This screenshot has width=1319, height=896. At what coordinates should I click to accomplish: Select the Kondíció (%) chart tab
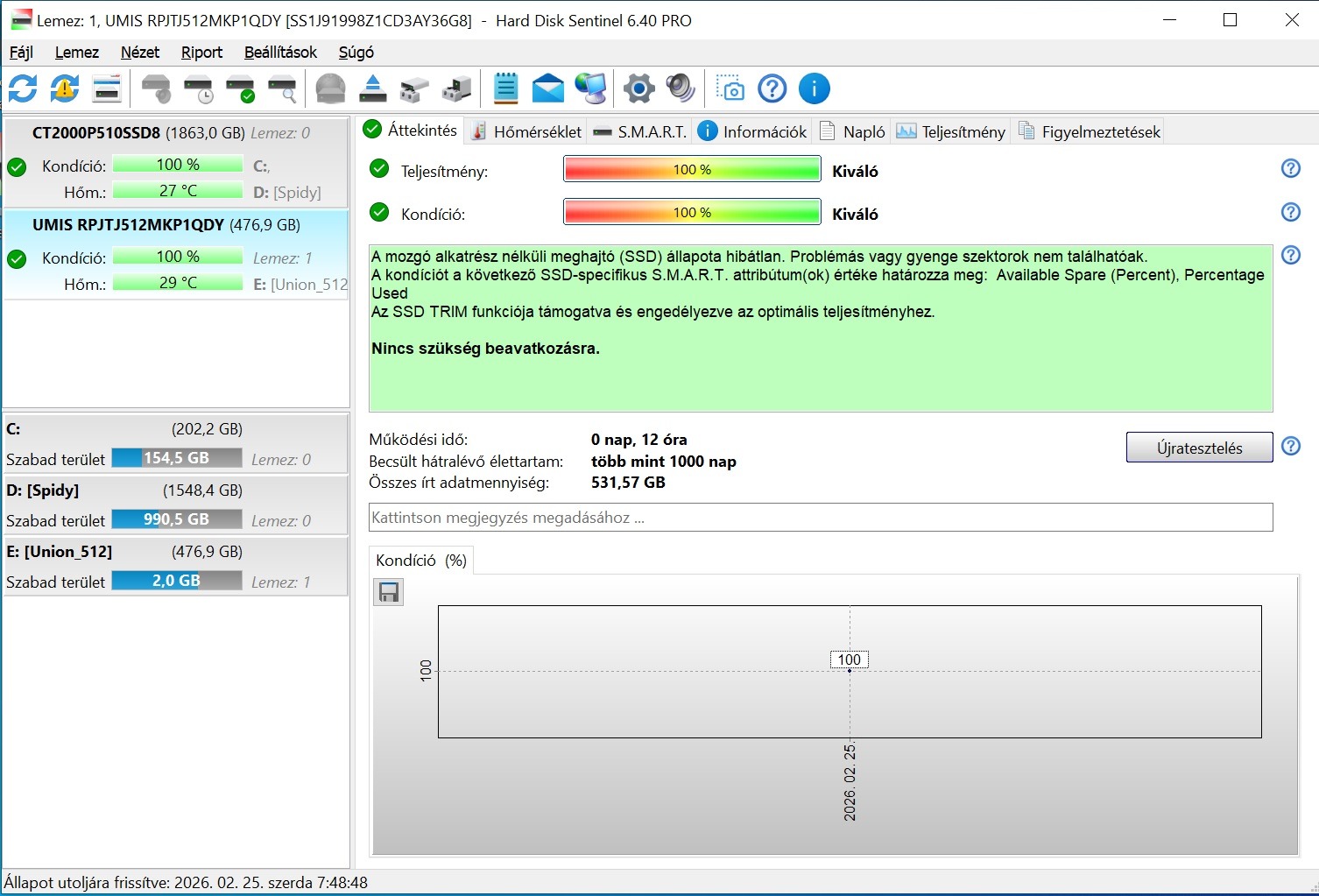point(421,561)
